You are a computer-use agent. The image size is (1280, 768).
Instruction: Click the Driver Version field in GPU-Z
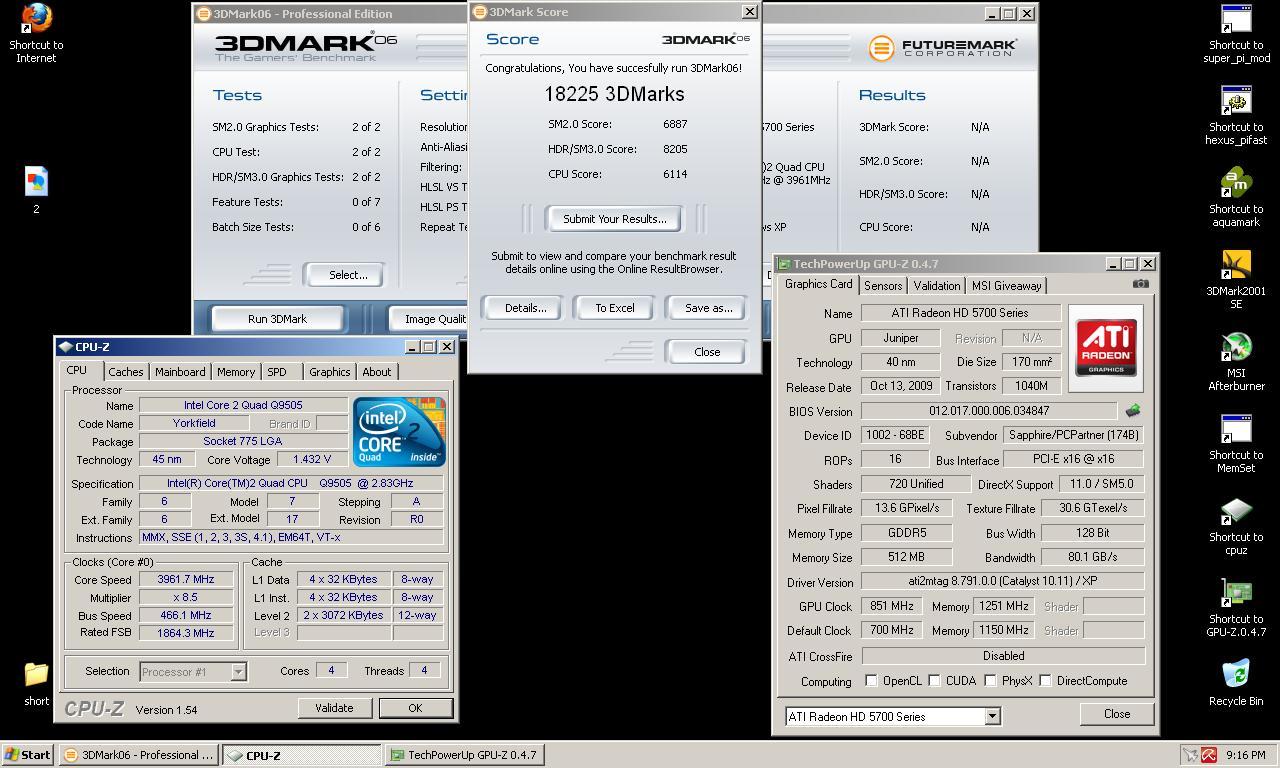point(1003,582)
